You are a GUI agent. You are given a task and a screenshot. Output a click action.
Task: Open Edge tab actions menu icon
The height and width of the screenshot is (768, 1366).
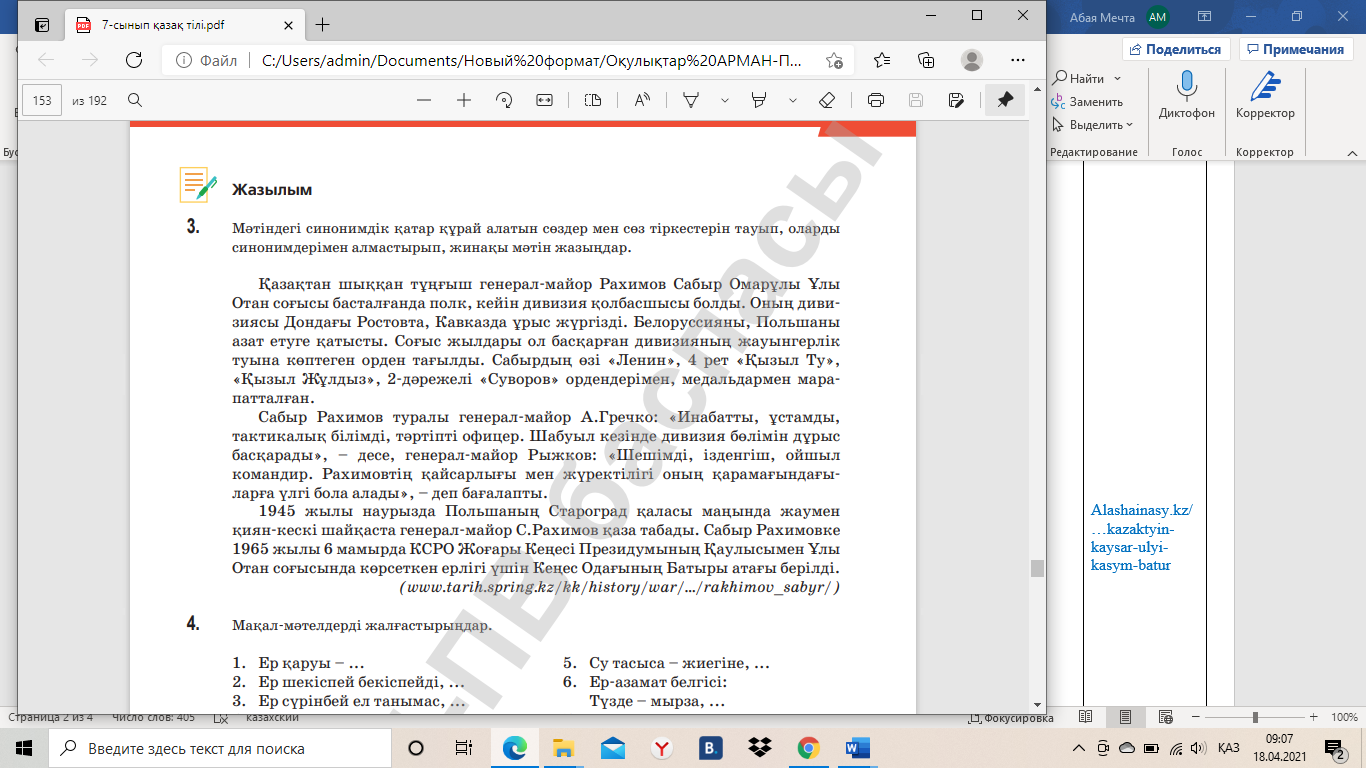(x=41, y=25)
